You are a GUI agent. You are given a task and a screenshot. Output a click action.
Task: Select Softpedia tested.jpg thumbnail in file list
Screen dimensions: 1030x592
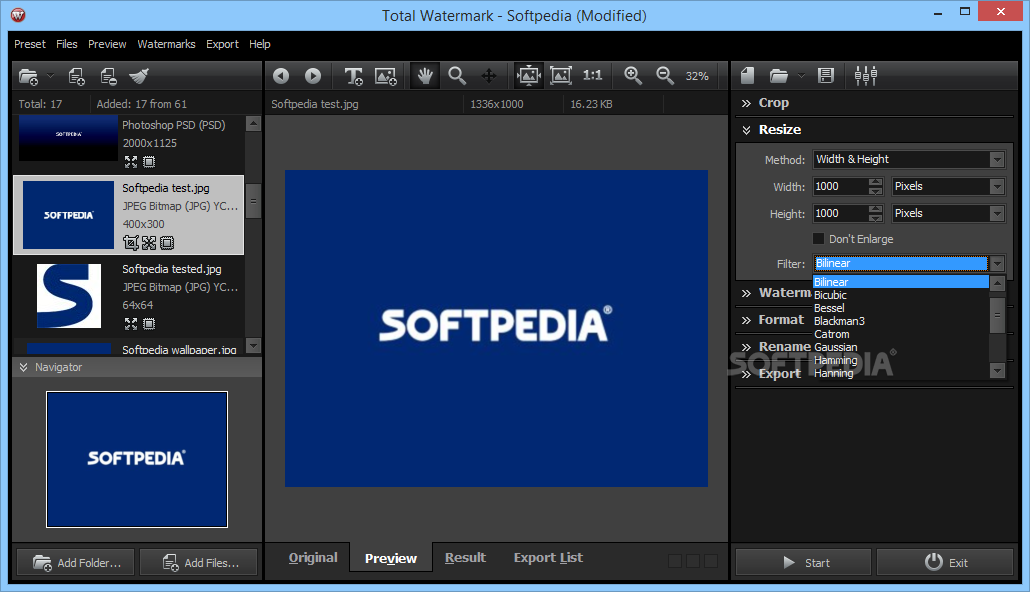coord(69,296)
